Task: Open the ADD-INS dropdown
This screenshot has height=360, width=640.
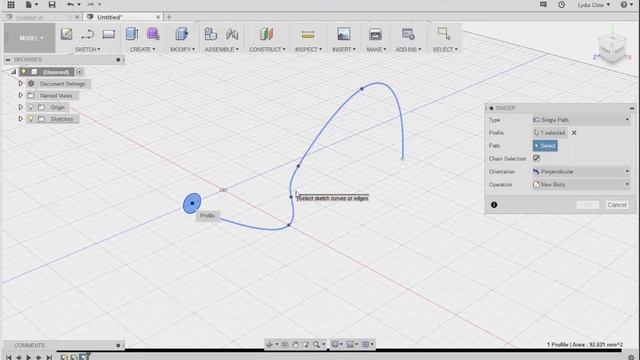Action: [x=408, y=49]
